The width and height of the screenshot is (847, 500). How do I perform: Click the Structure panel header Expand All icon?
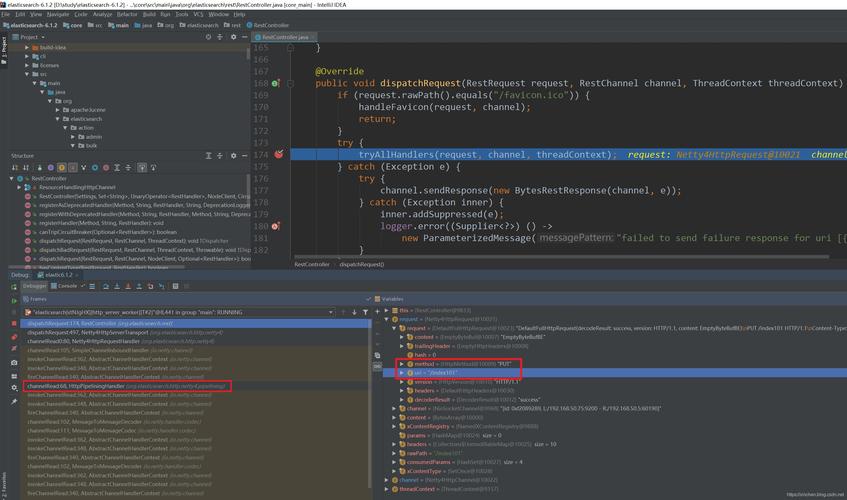coord(209,156)
